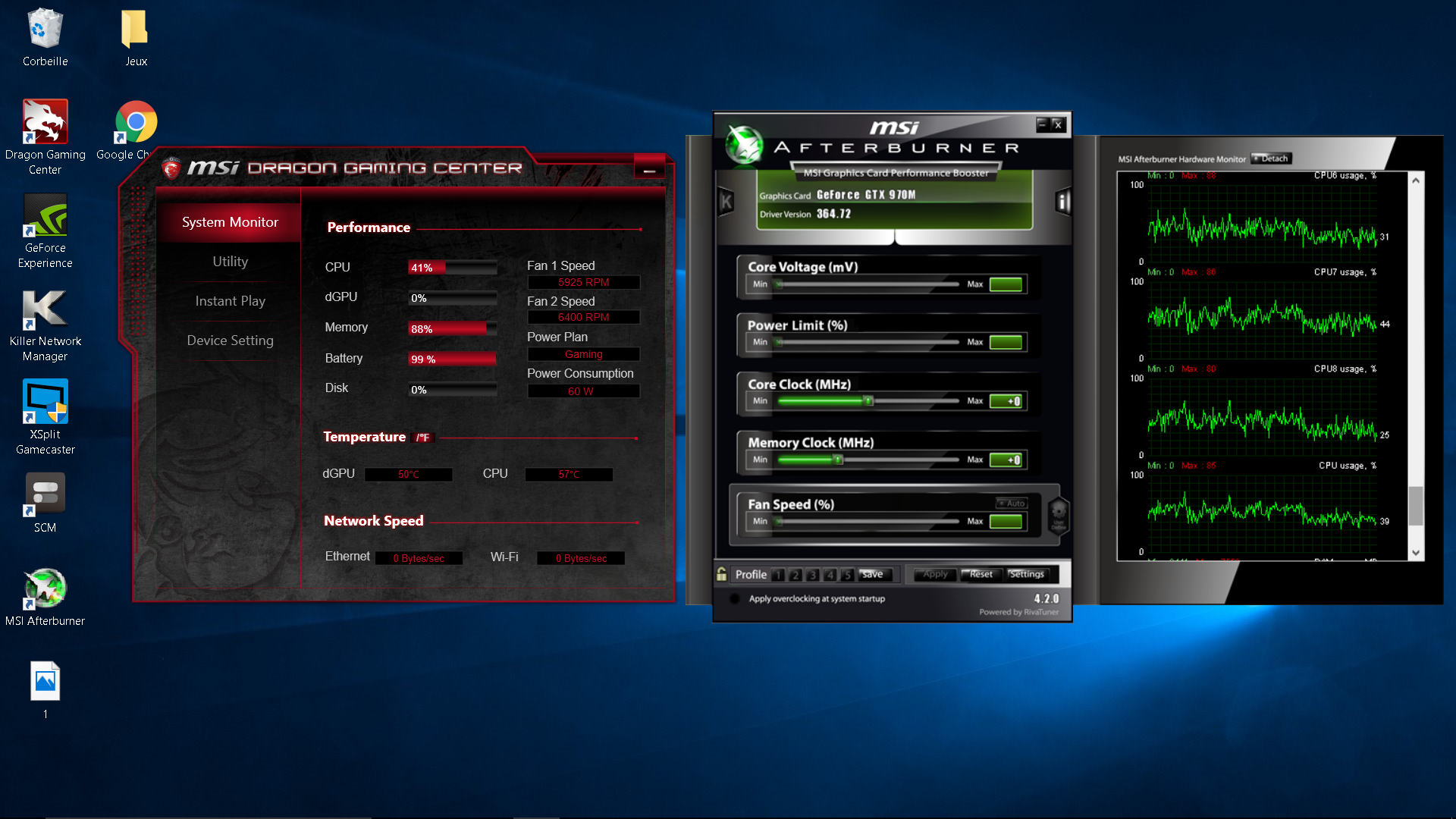Click the Power Limit value field

[1007, 342]
